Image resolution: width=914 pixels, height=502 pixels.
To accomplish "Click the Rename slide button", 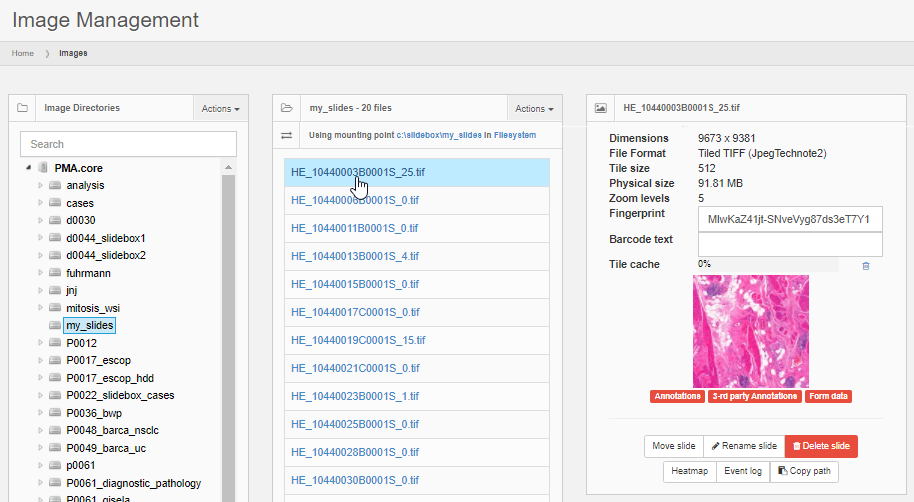I will [x=744, y=446].
